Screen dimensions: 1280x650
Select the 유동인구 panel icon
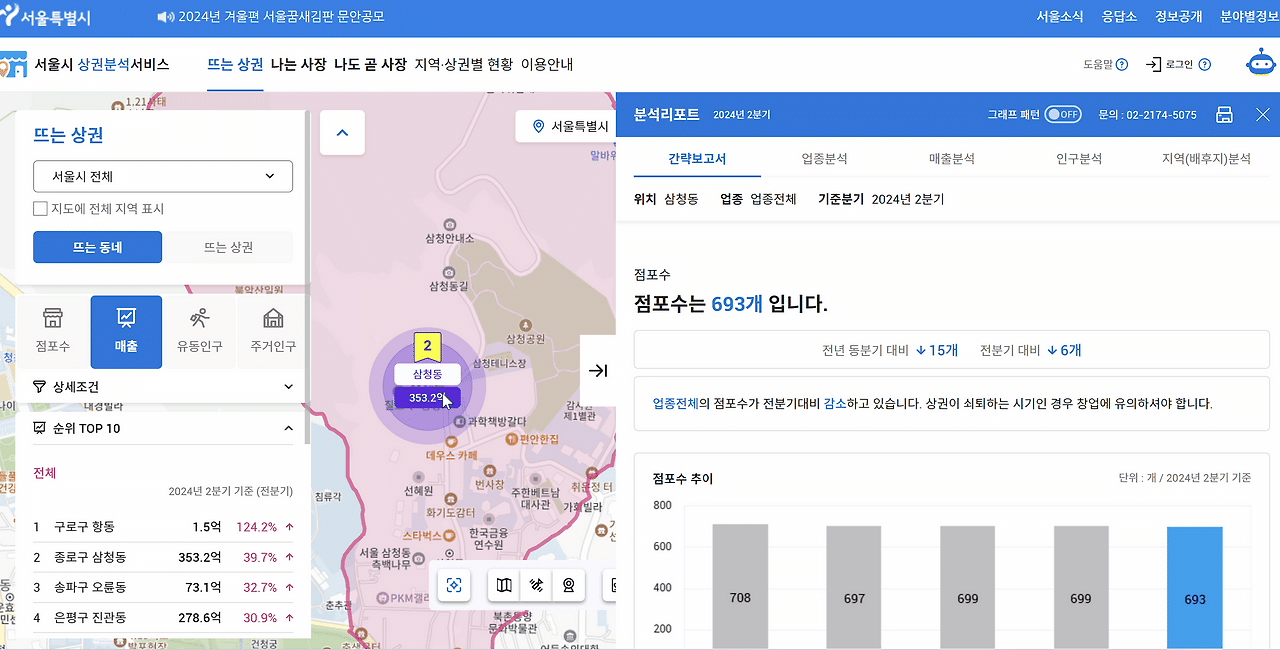pos(199,331)
